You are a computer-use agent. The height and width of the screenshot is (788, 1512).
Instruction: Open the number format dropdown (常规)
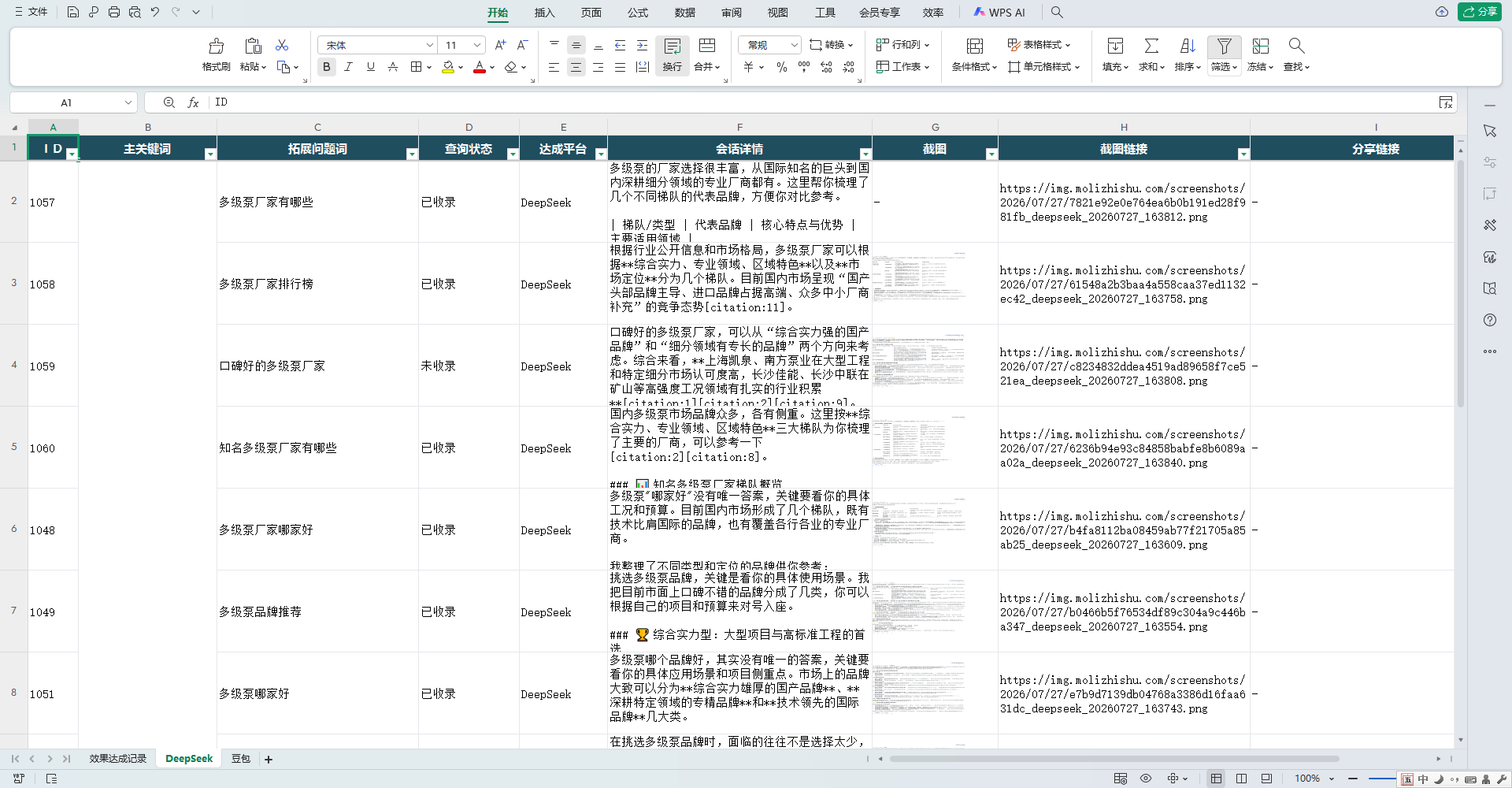click(794, 45)
